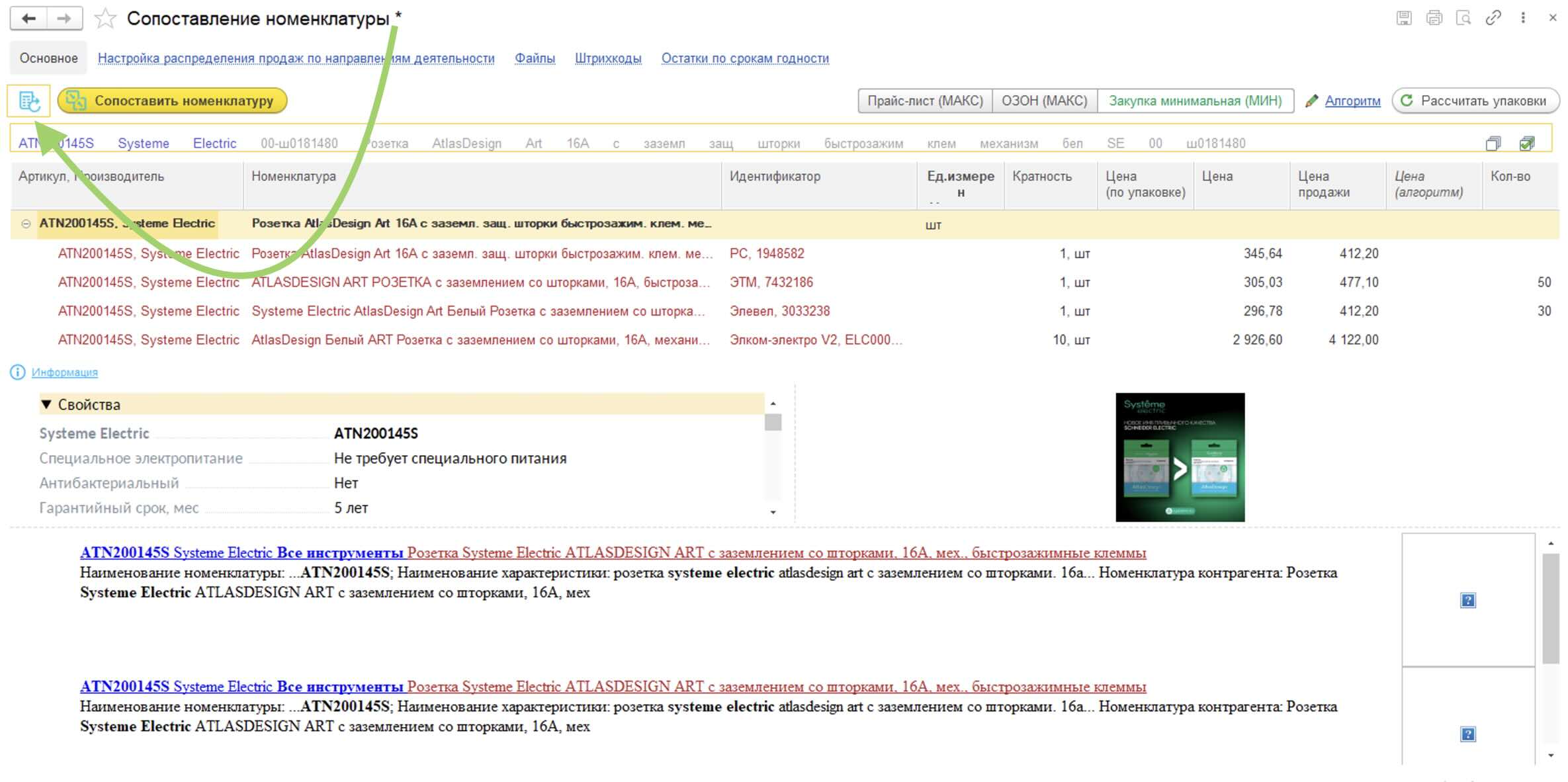Image resolution: width=1568 pixels, height=782 pixels.
Task: Open the Штрихкоды tab link
Action: point(608,58)
